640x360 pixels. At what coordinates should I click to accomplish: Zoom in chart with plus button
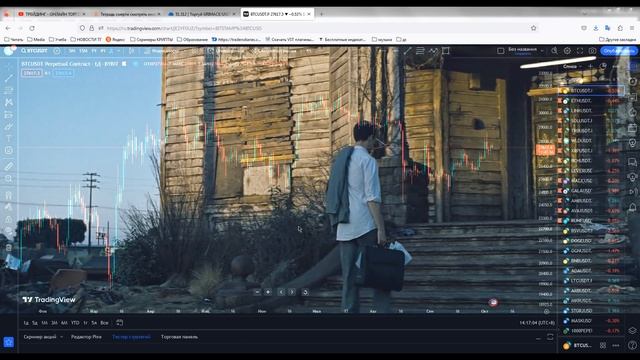coord(268,292)
